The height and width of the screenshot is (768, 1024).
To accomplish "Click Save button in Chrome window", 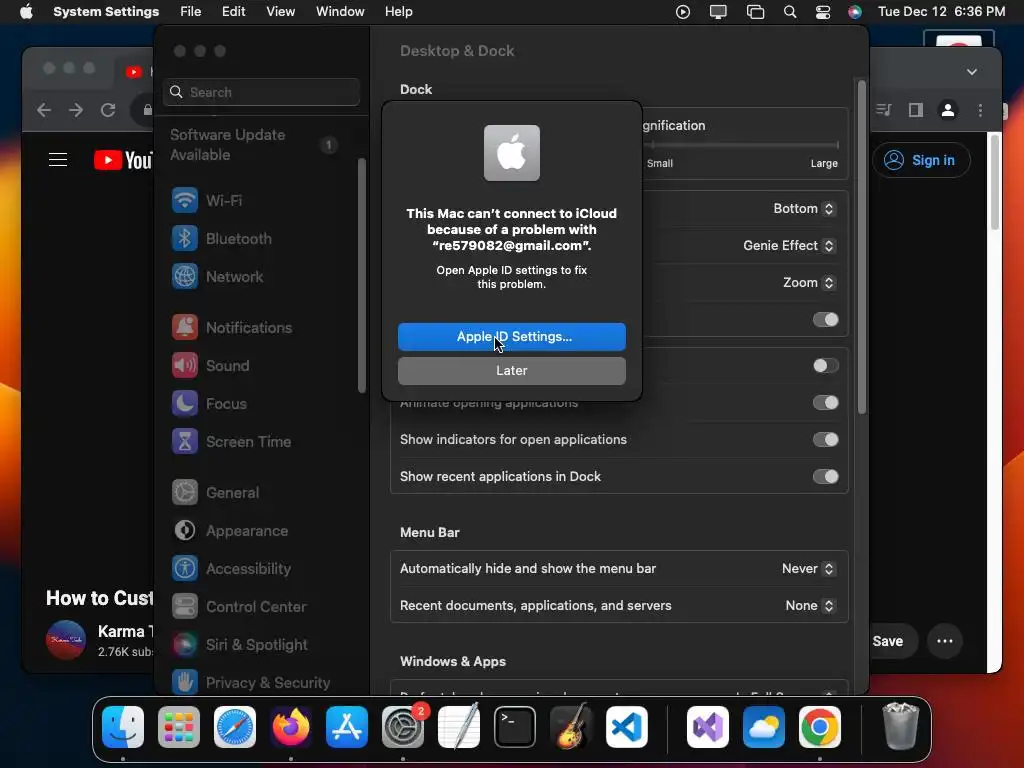I will tap(891, 641).
